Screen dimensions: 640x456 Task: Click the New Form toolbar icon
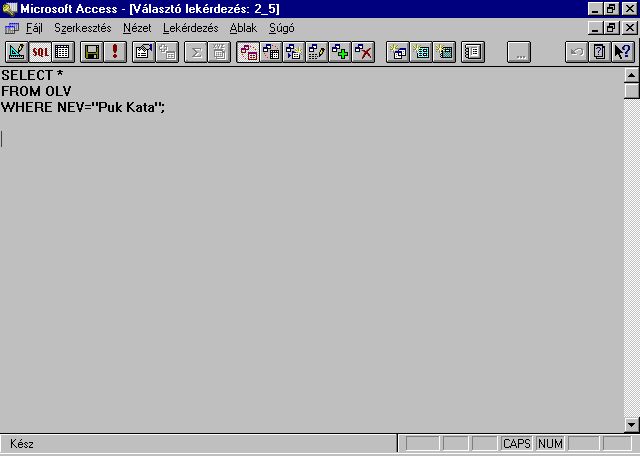[x=421, y=52]
